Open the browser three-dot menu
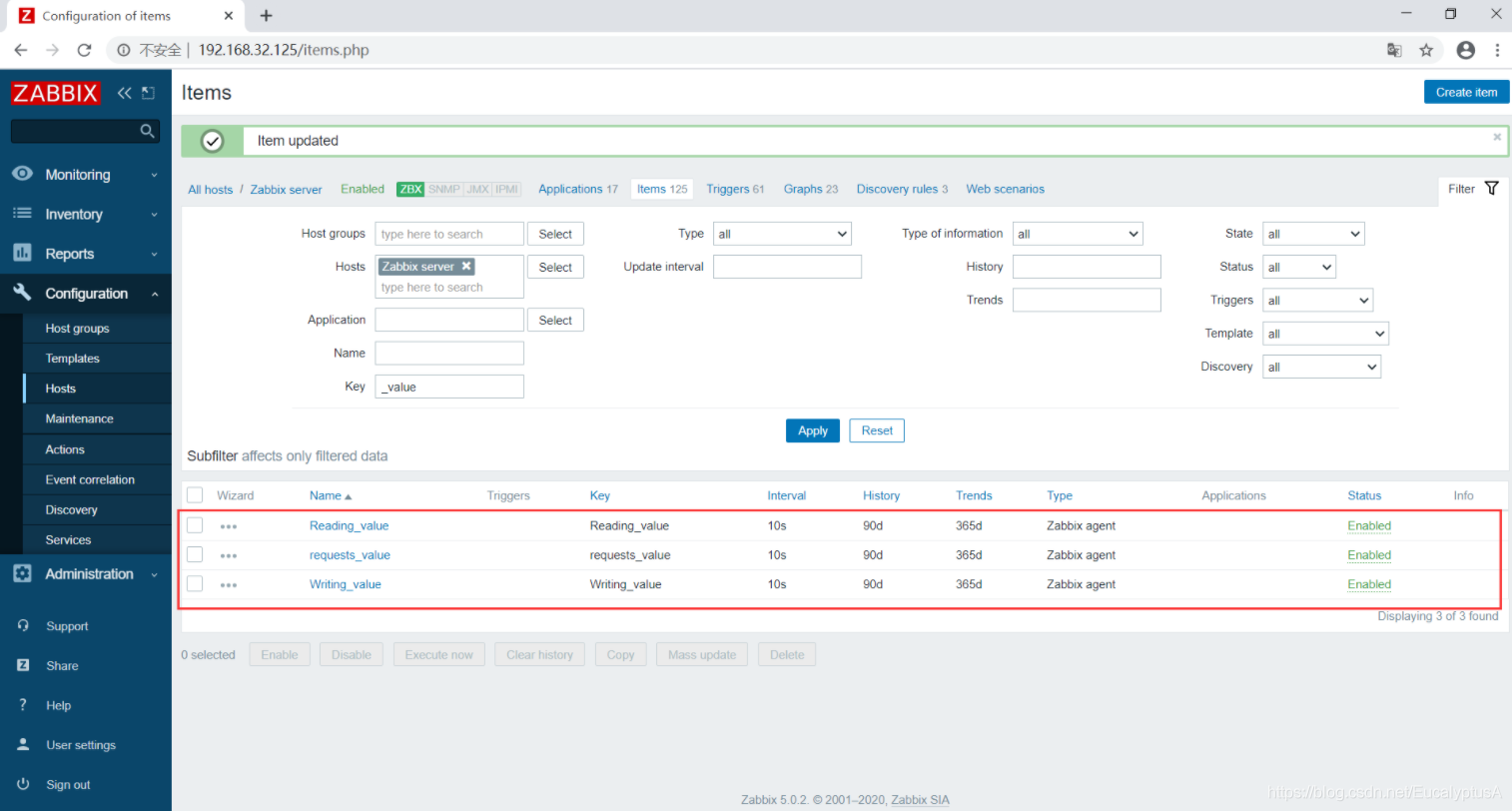 1497,50
